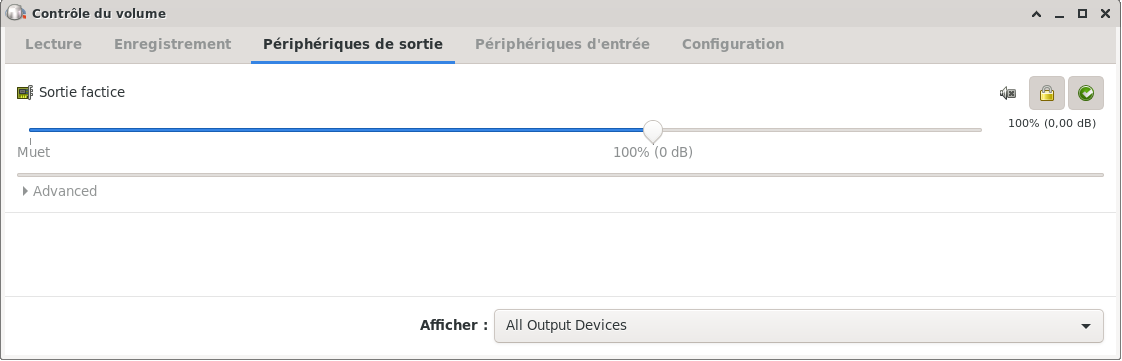The image size is (1122, 361).
Task: Select the Périphériques de sortie tab
Action: point(353,44)
